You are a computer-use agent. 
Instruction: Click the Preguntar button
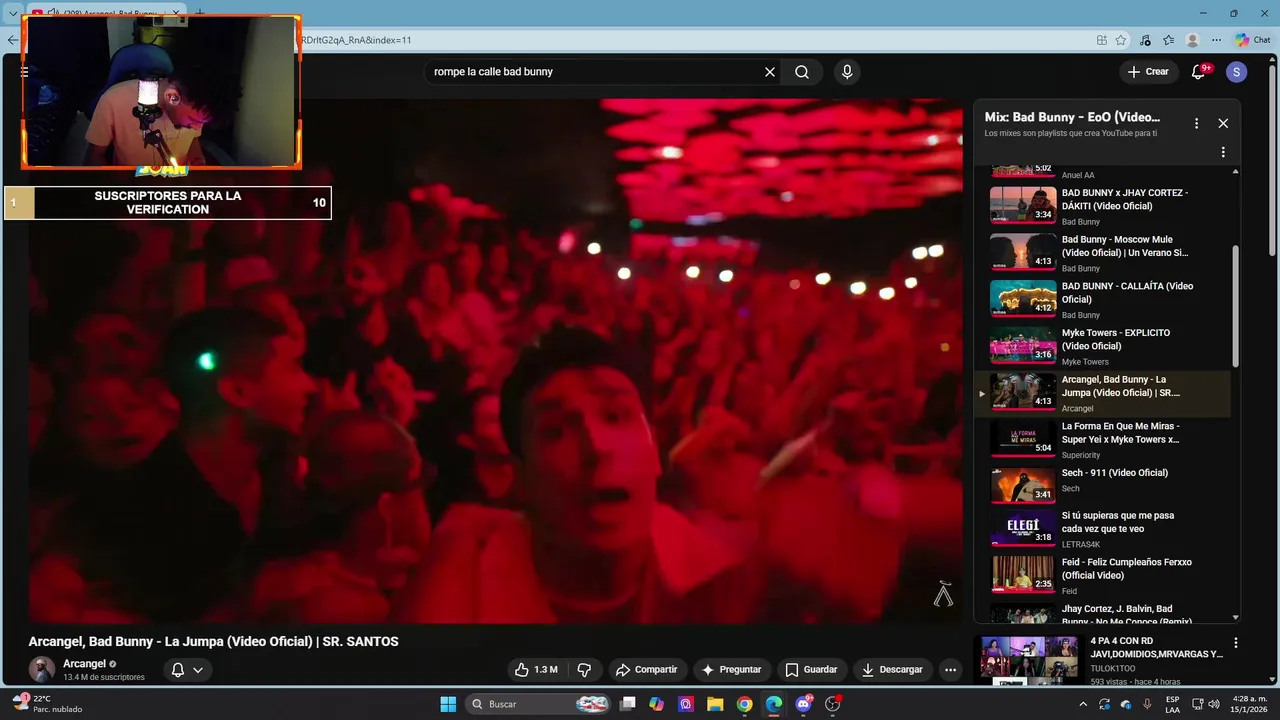(731, 670)
